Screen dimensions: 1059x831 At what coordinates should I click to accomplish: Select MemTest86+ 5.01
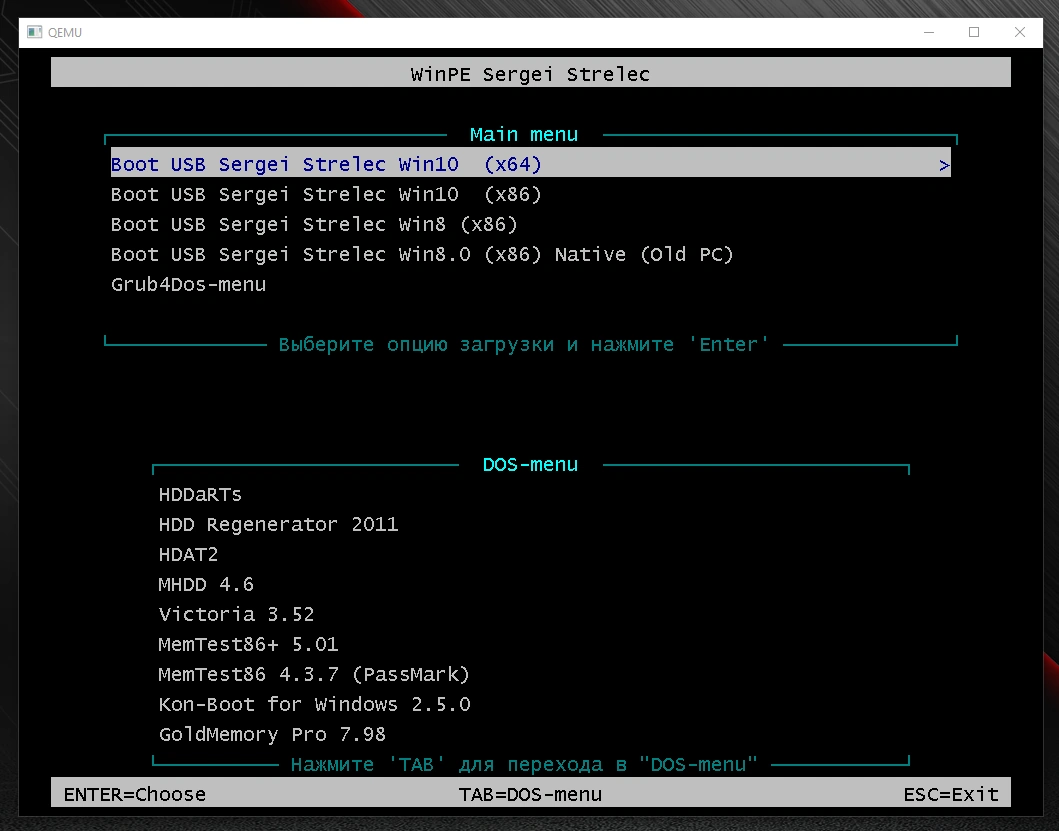click(x=249, y=645)
